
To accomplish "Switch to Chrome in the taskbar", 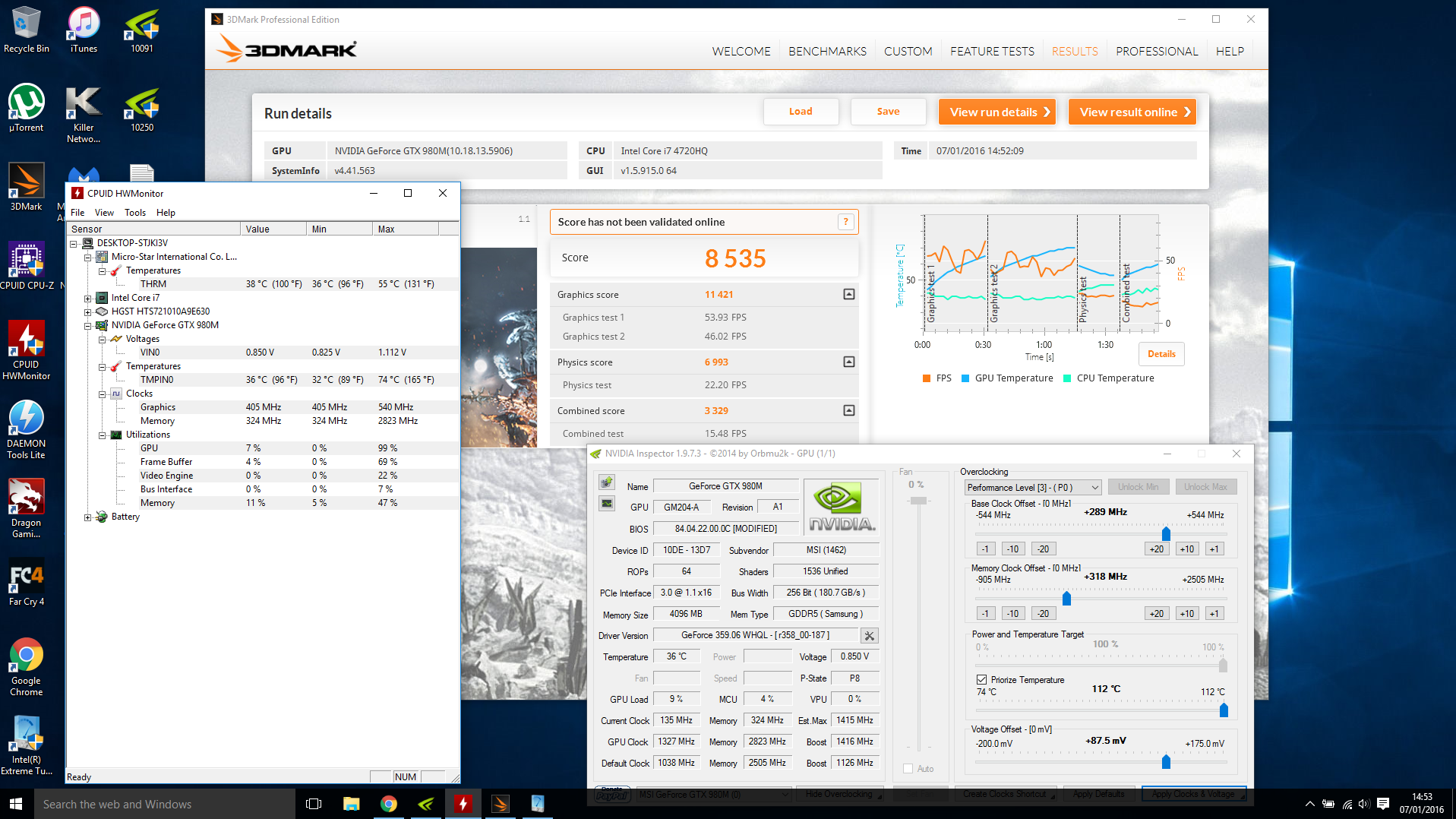I will tap(388, 804).
